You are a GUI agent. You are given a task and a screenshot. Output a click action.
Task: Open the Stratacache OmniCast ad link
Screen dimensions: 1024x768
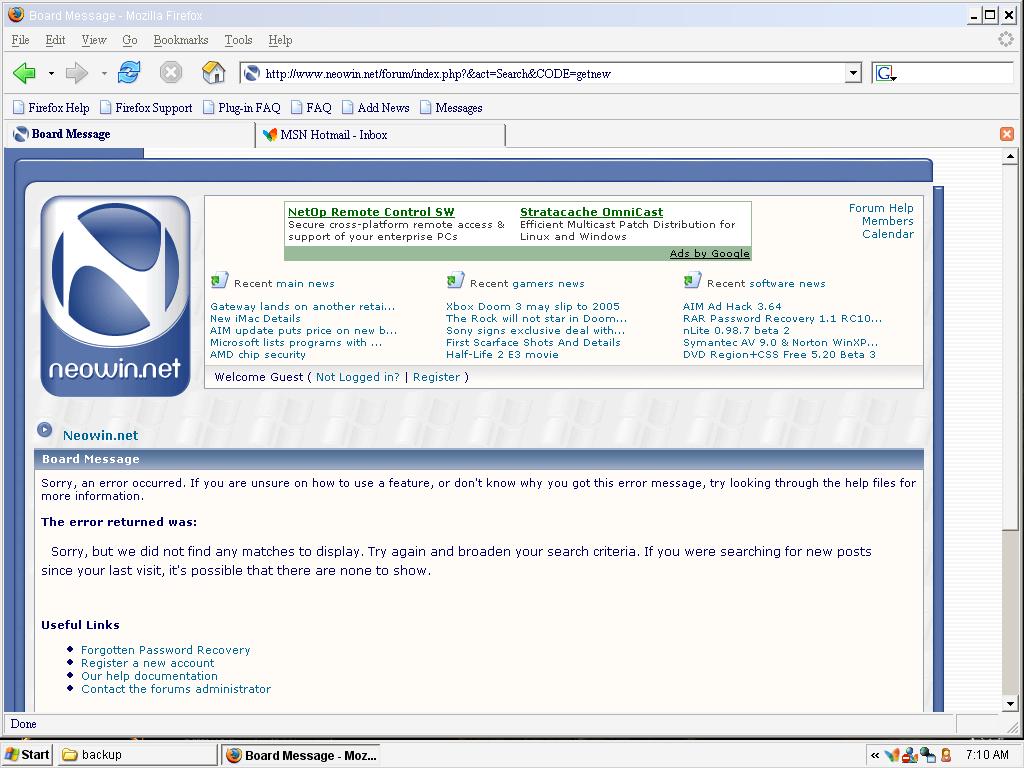pos(591,212)
